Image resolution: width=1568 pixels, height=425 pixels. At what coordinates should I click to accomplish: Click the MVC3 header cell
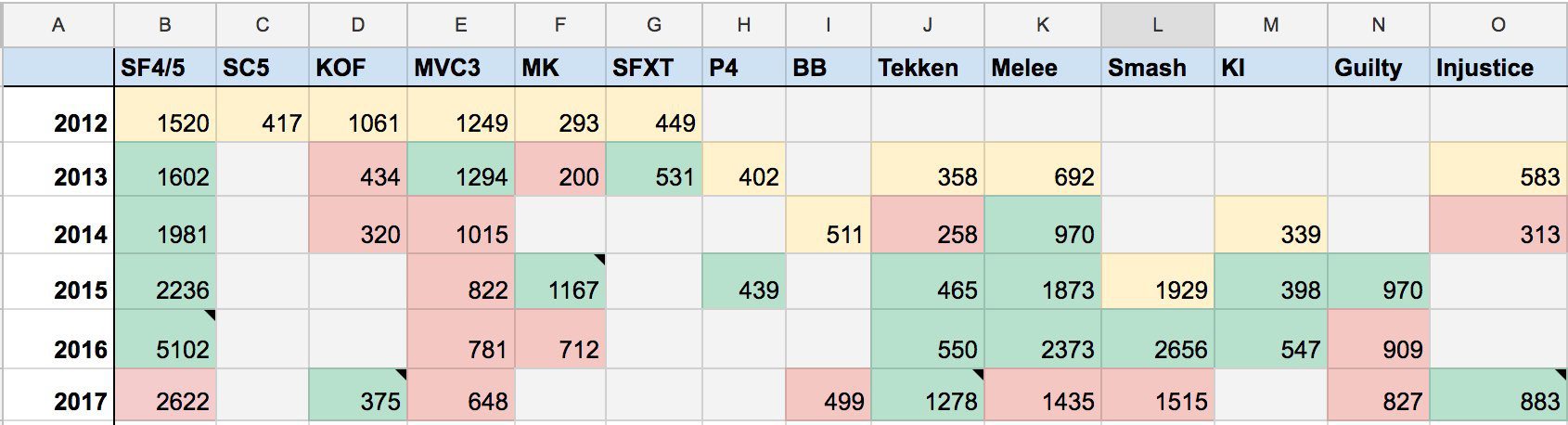coord(460,68)
